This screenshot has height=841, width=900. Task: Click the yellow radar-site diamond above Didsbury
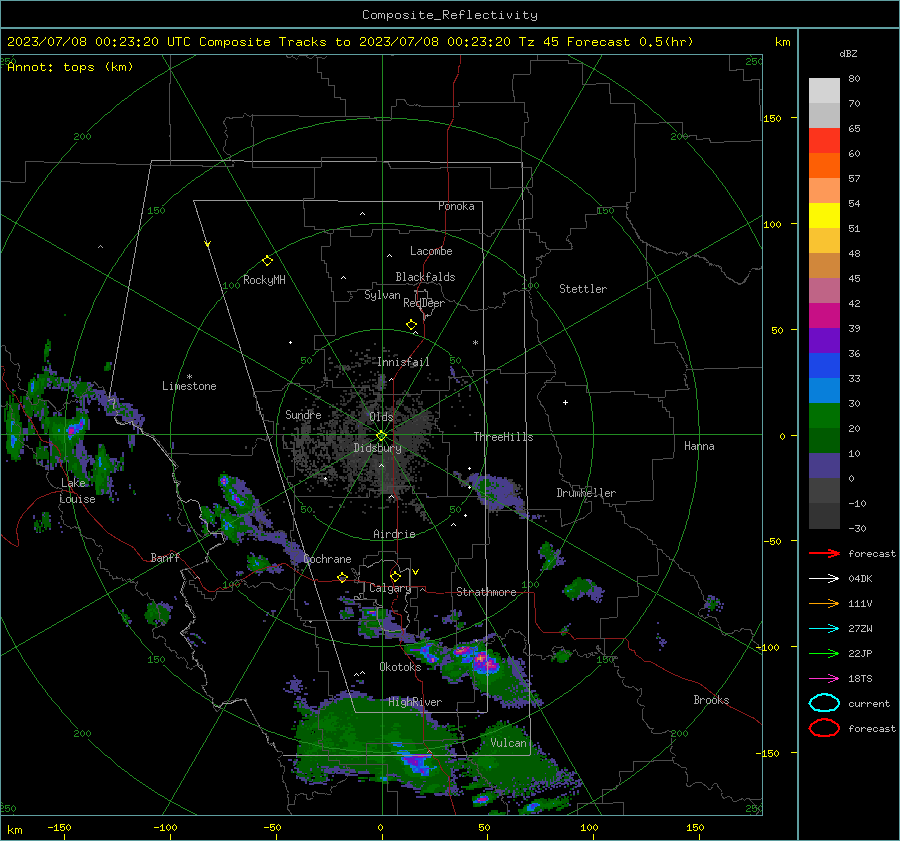381,435
